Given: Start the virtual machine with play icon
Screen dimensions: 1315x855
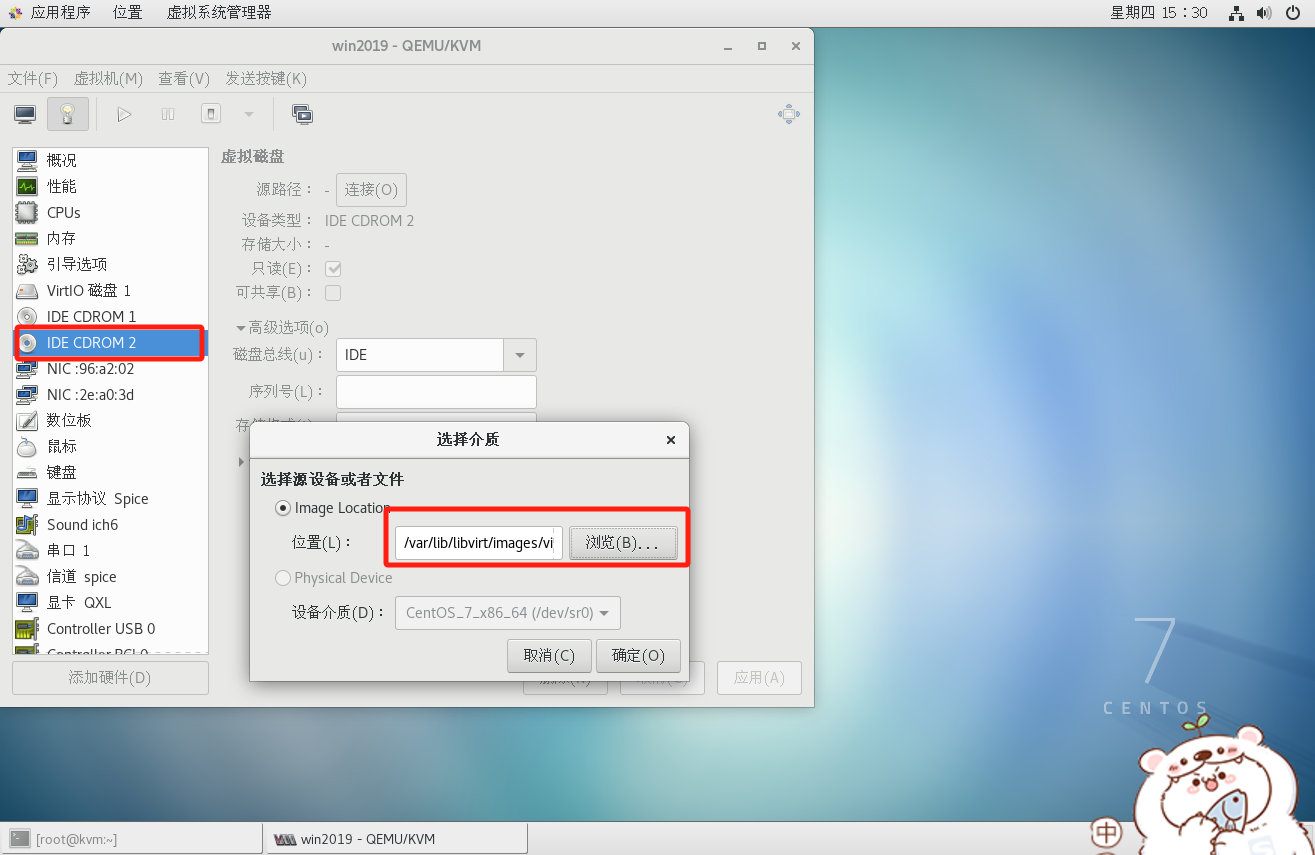Looking at the screenshot, I should point(124,114).
